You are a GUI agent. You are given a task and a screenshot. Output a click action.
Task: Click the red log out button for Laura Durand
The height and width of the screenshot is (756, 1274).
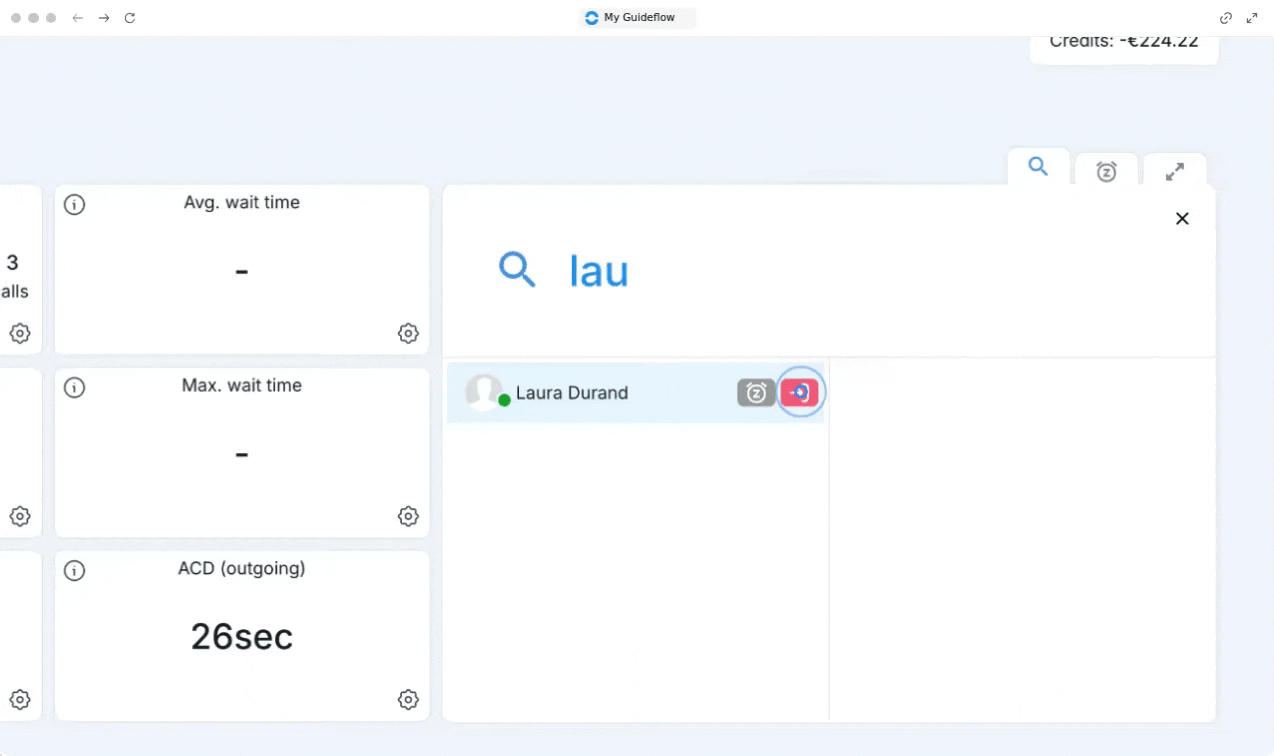pyautogui.click(x=800, y=393)
